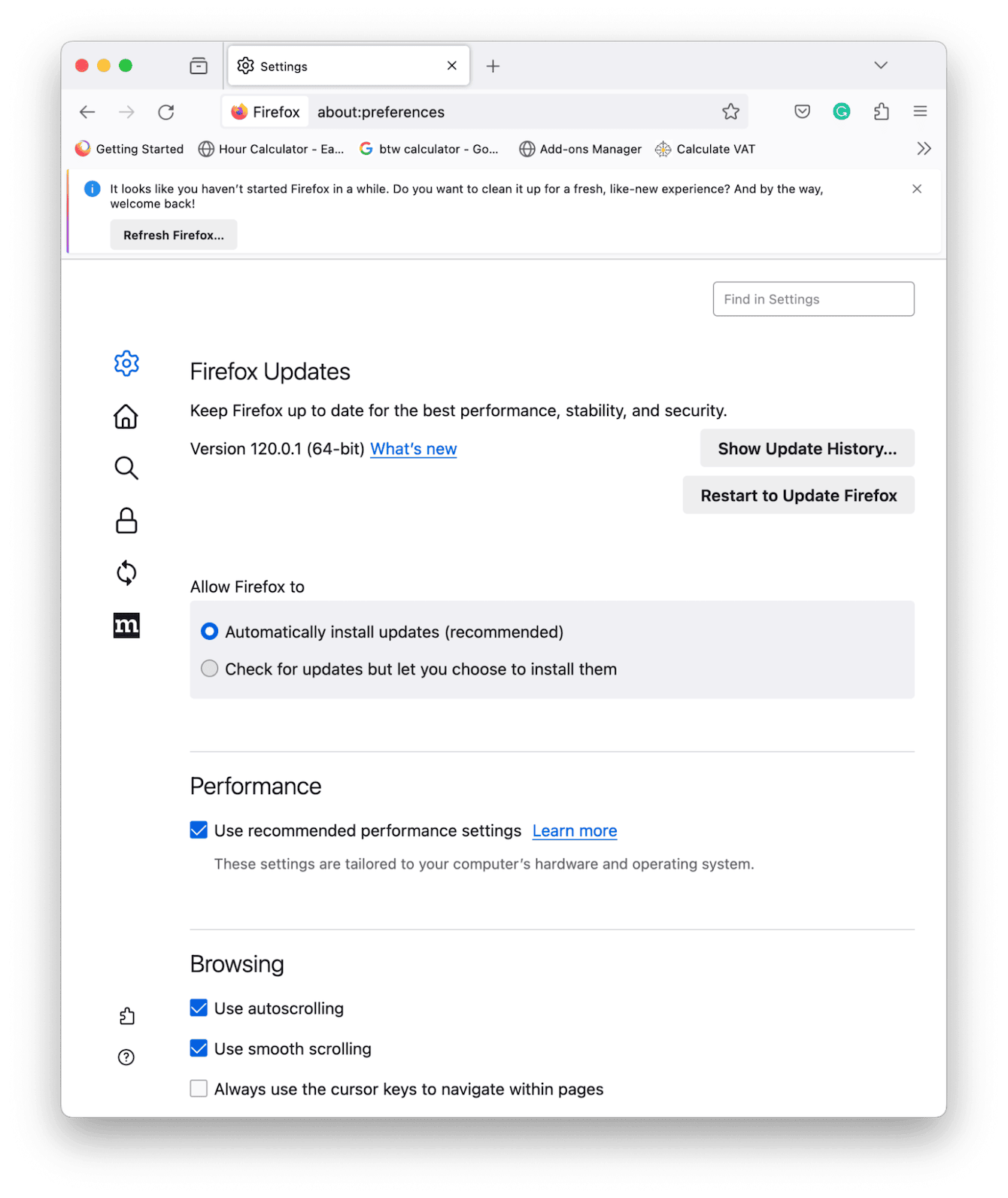Select Automatically install updates option

210,632
